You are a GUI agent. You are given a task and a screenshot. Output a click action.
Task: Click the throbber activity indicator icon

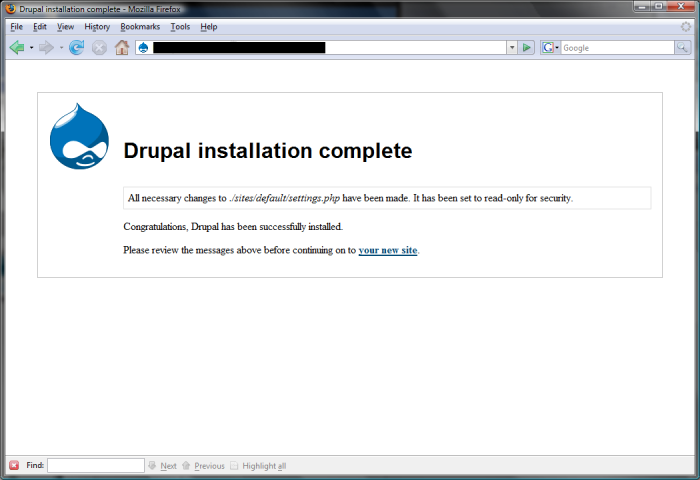pos(686,27)
